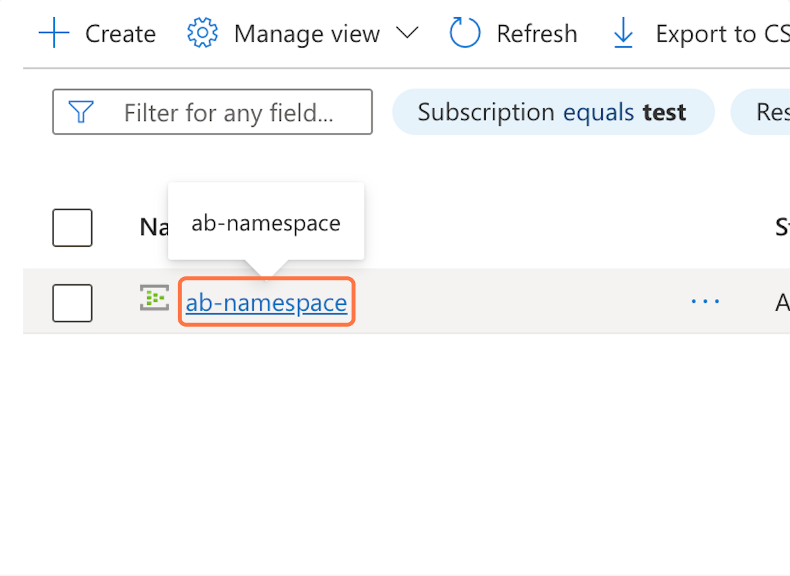Toggle the select-all checkbox in table header
The width and height of the screenshot is (790, 576).
(72, 228)
